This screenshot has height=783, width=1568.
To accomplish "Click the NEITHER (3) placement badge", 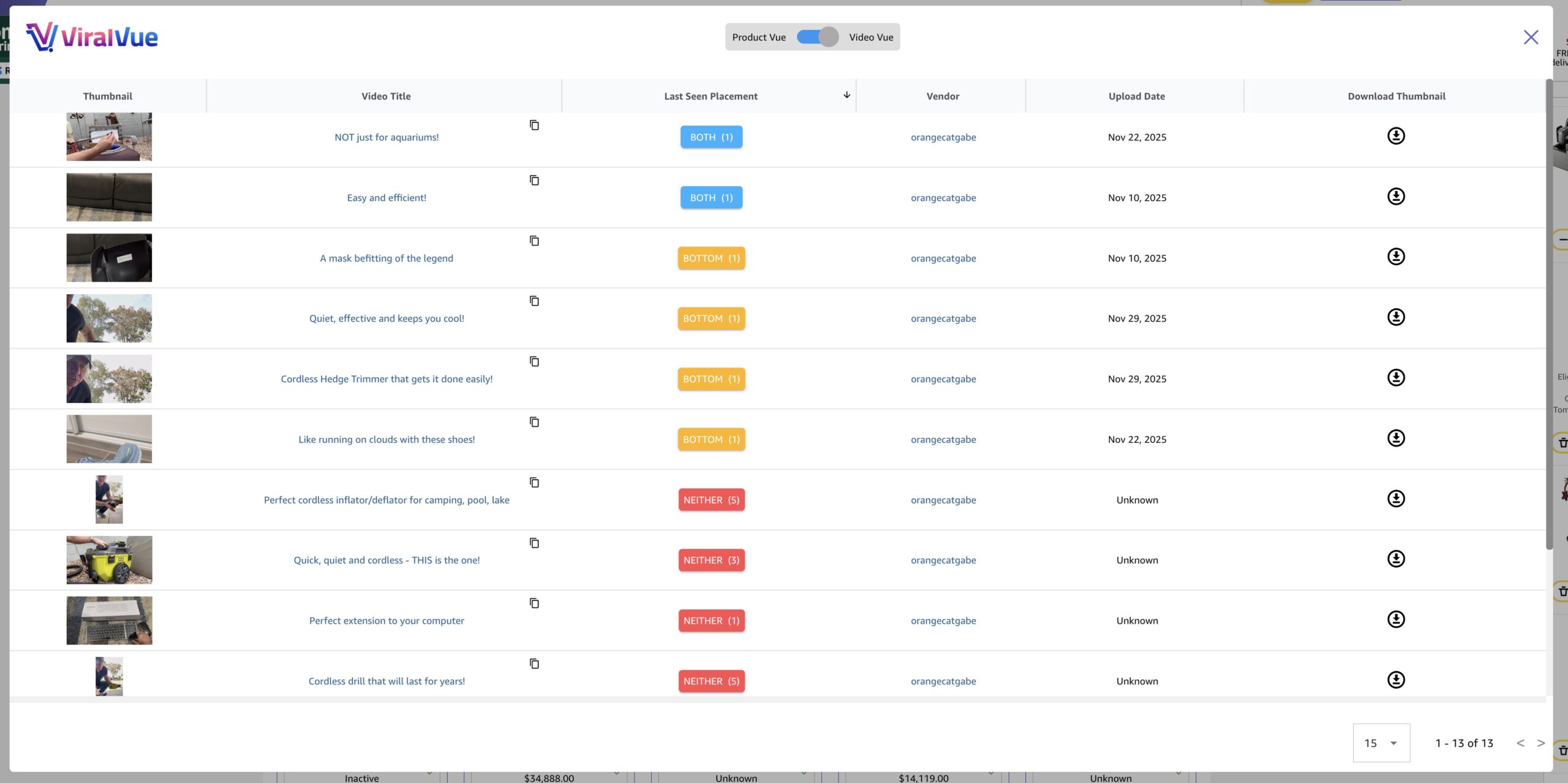I will (711, 560).
